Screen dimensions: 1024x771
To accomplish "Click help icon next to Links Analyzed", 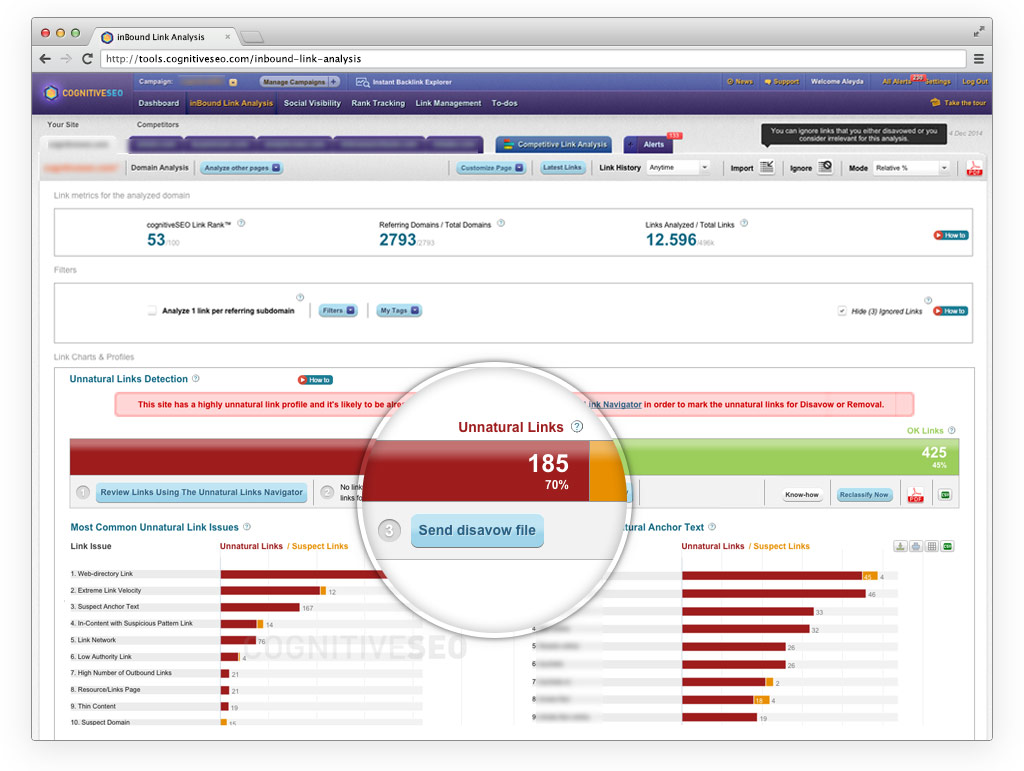I will 744,223.
